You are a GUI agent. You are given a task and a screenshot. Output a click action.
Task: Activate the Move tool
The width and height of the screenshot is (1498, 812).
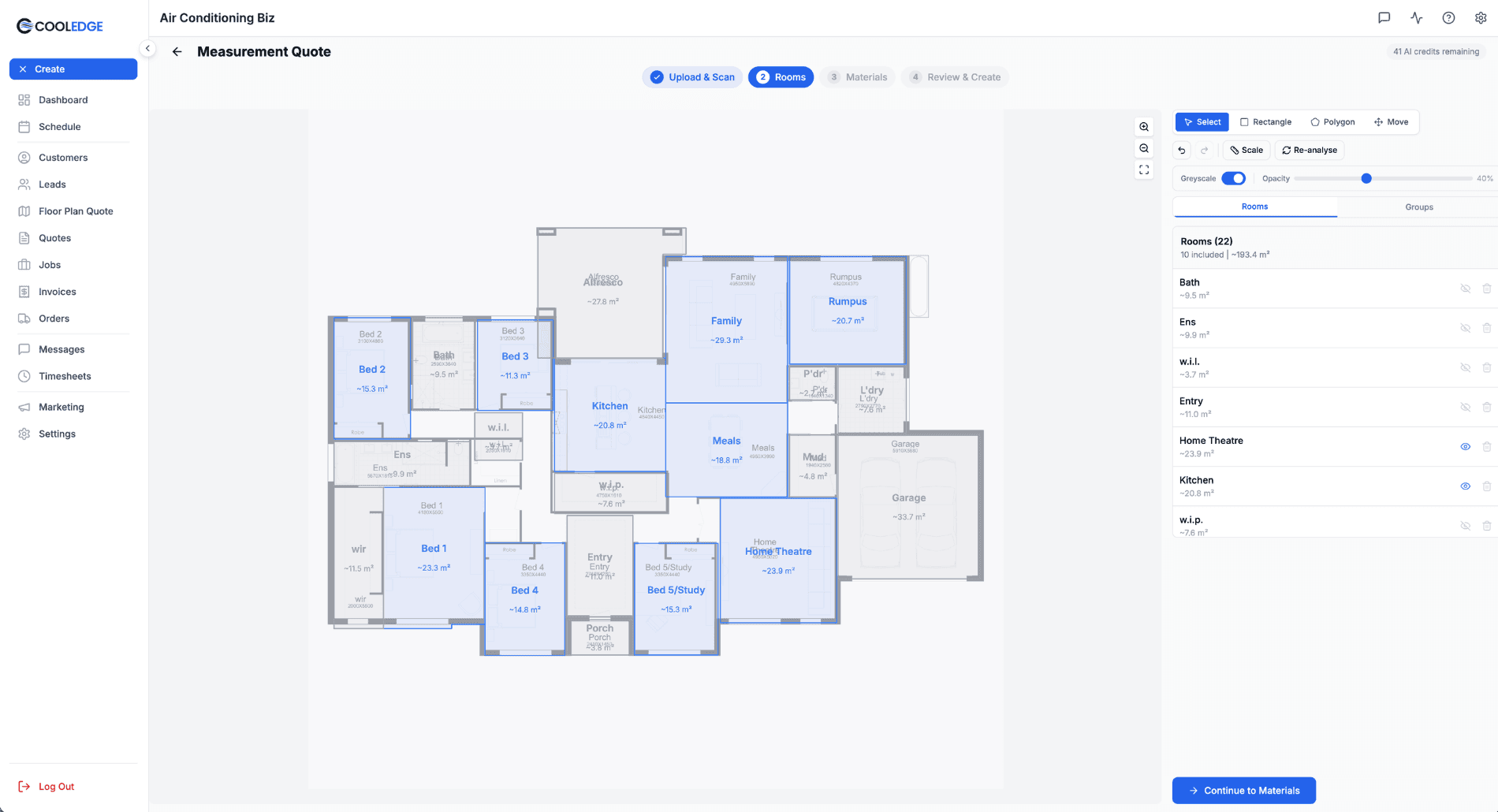[x=1391, y=121]
